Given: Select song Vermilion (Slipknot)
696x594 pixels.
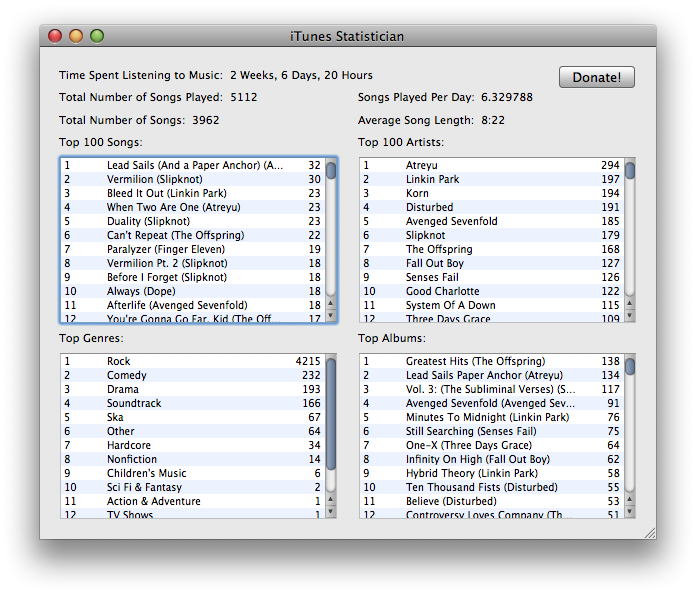Looking at the screenshot, I should point(193,179).
